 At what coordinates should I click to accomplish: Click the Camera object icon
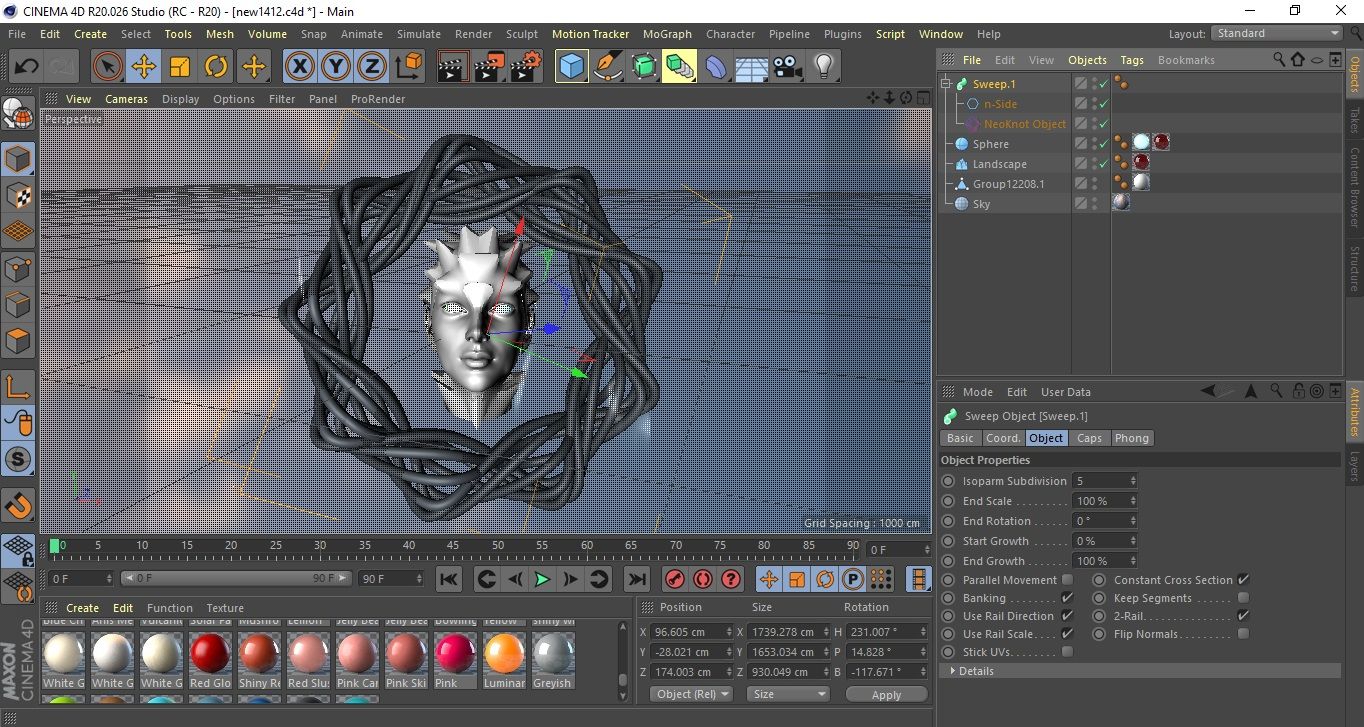pyautogui.click(x=788, y=67)
